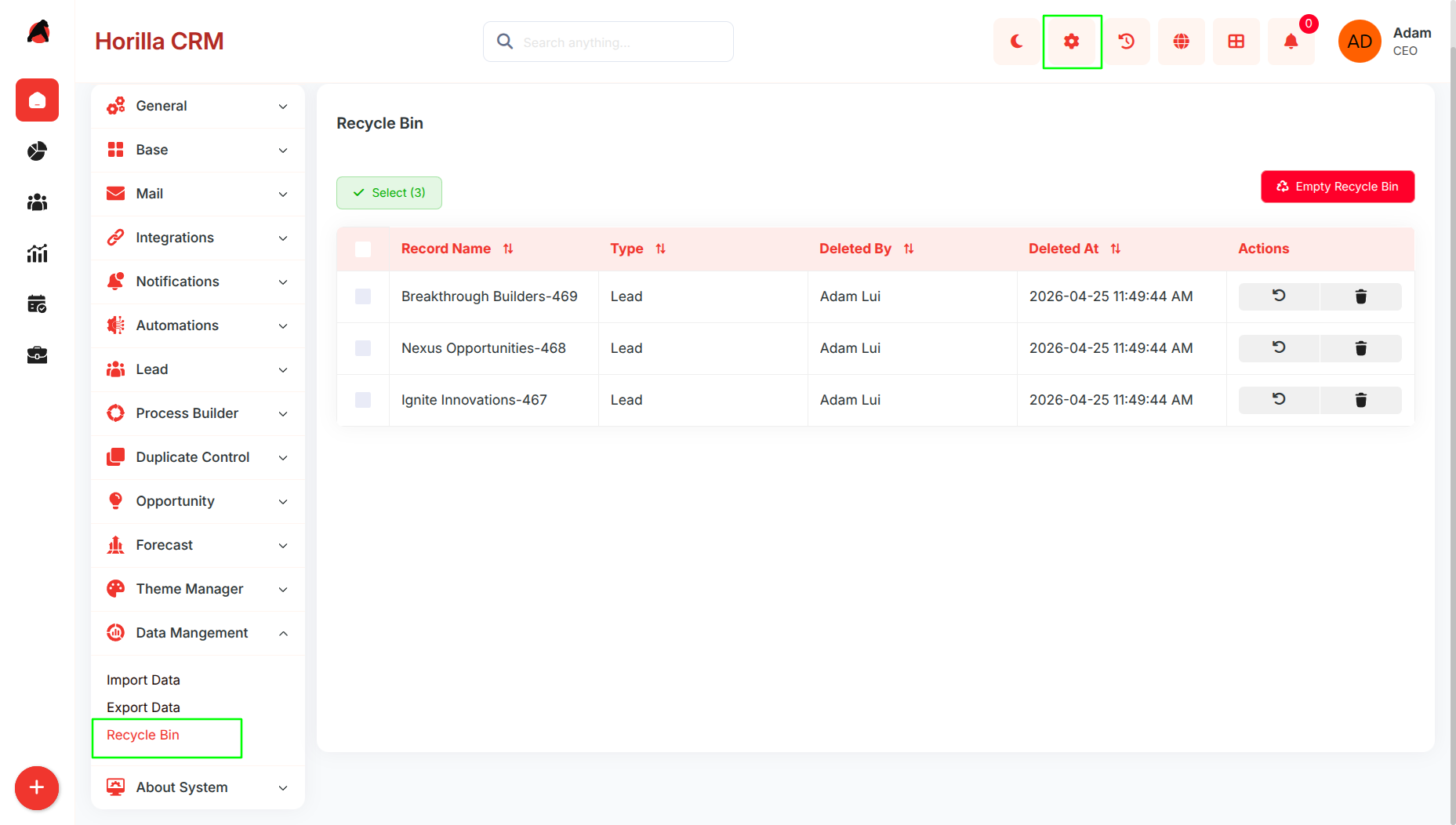
Task: Click the red plus quick-create button
Action: 37,787
